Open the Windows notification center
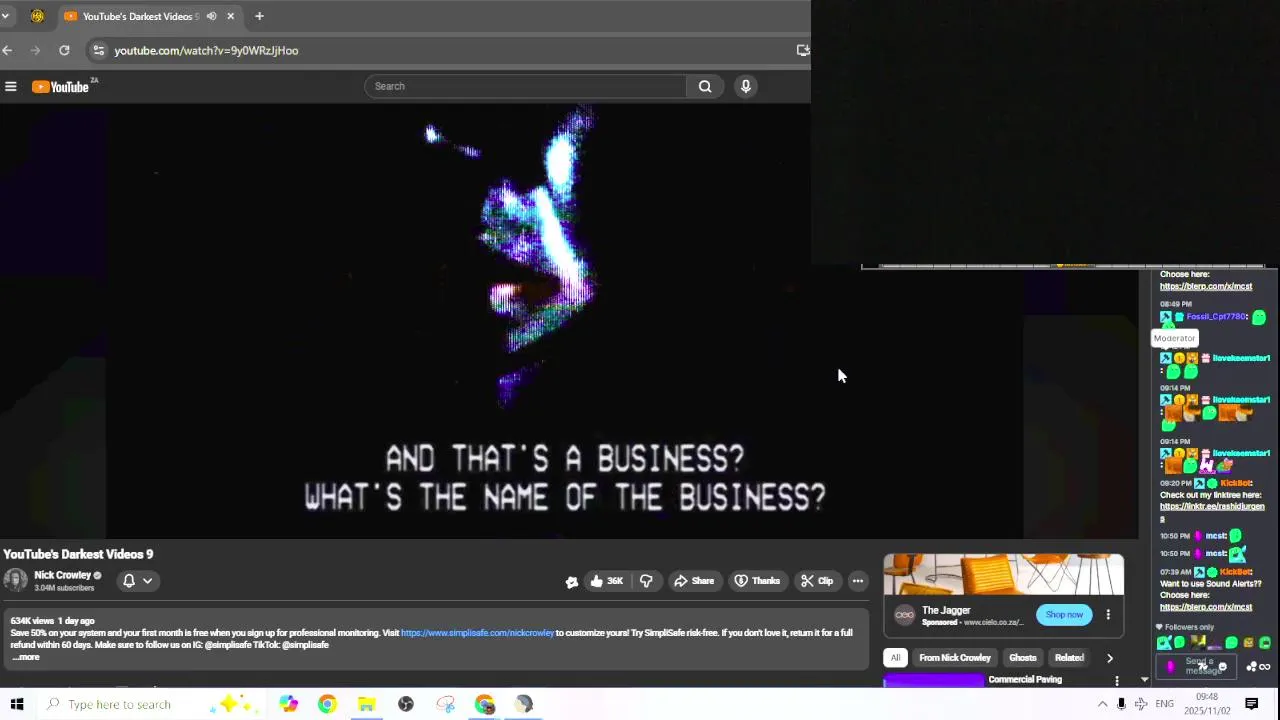 point(1251,704)
